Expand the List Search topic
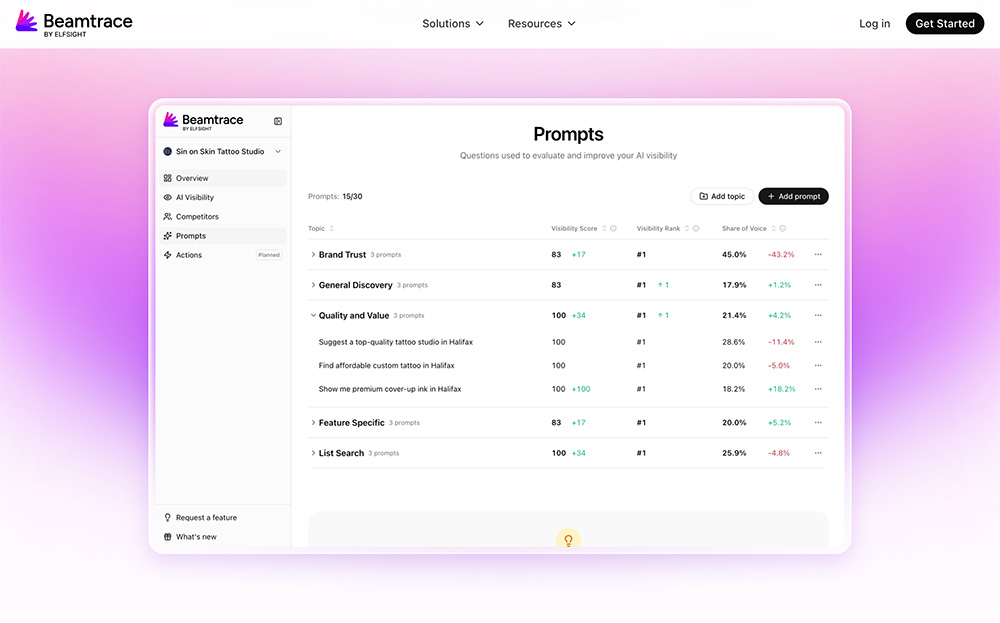 313,453
